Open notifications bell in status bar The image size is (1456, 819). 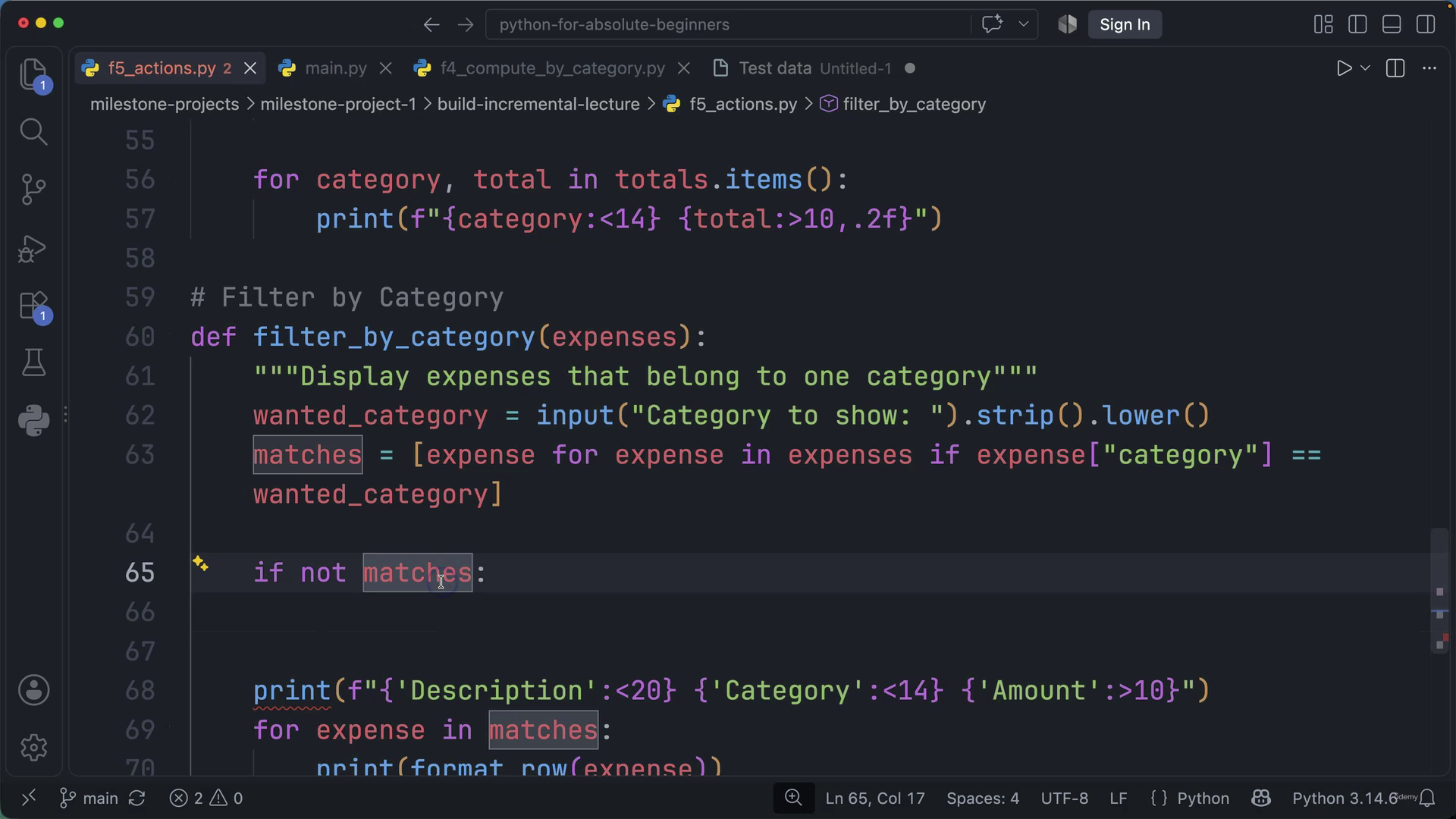point(1428,798)
